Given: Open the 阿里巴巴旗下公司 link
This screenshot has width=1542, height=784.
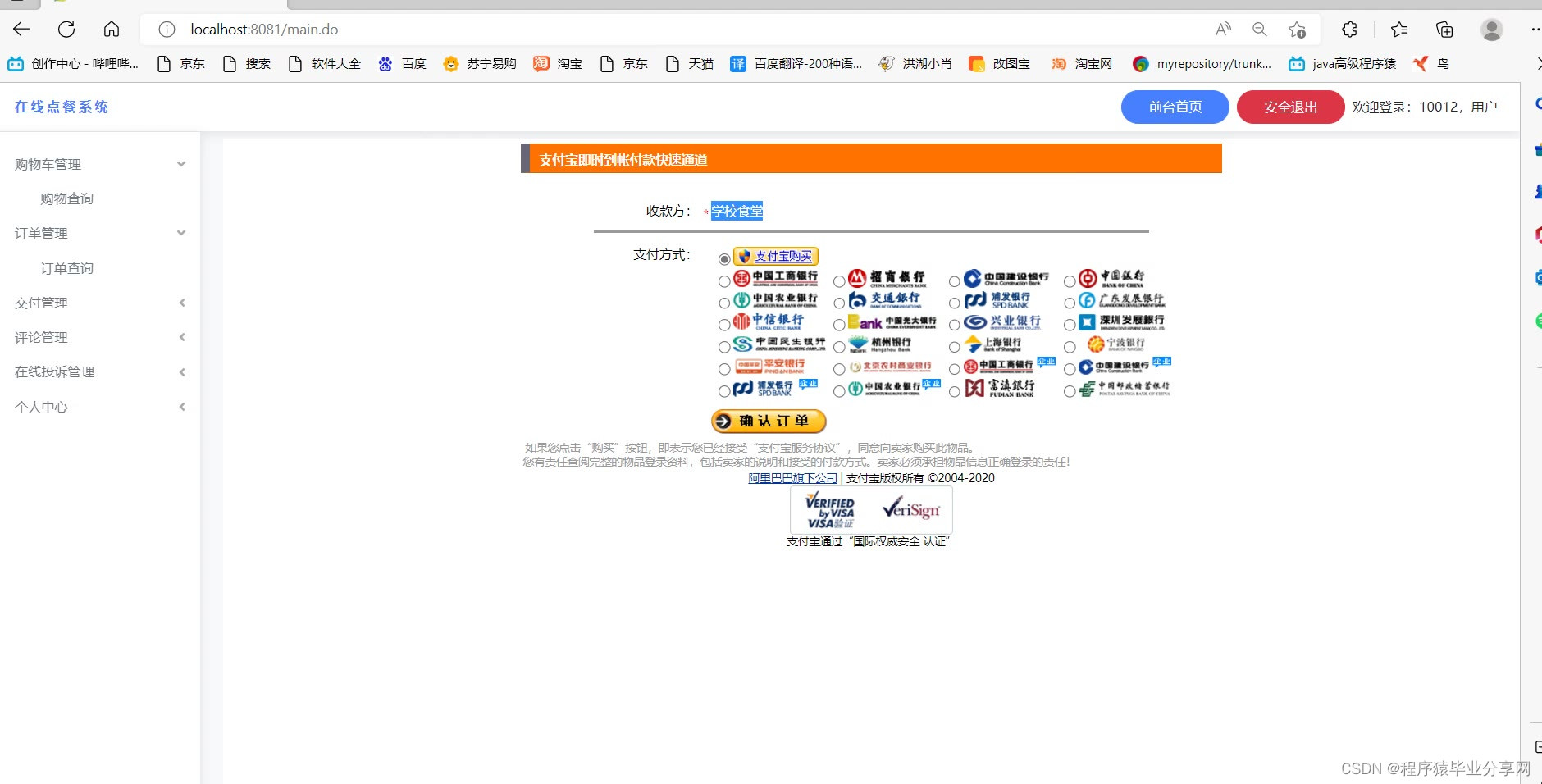Looking at the screenshot, I should pyautogui.click(x=792, y=478).
